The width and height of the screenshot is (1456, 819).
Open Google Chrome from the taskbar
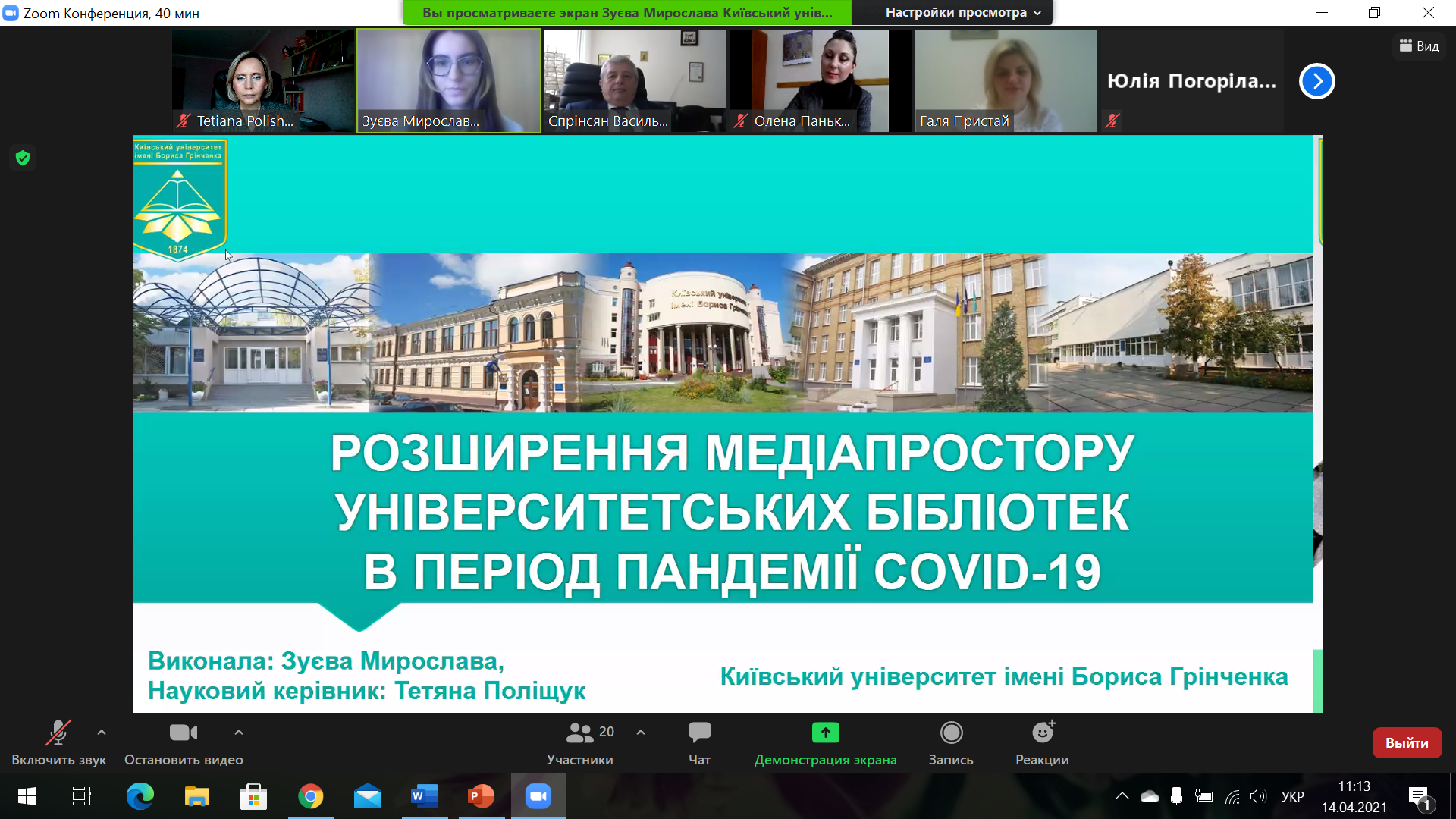tap(310, 796)
